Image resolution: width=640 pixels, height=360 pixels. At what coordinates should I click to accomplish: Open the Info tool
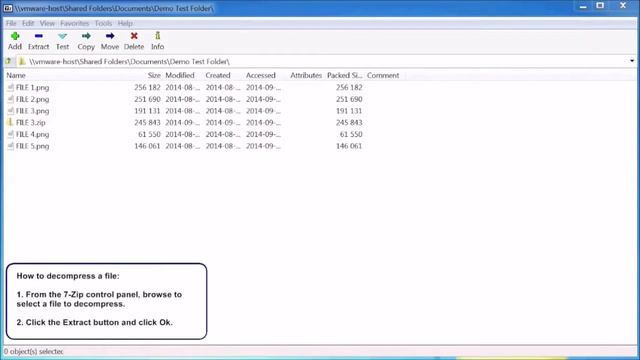coord(157,41)
